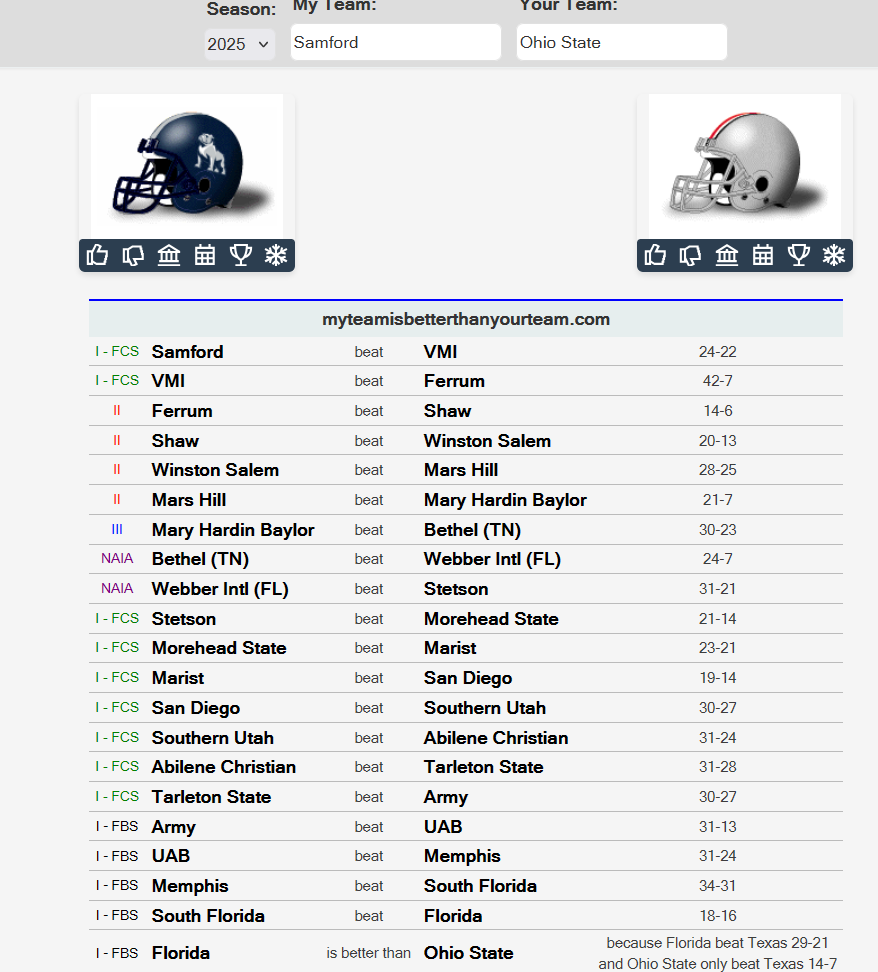Click Southern Utah in the San Diego row

click(485, 708)
